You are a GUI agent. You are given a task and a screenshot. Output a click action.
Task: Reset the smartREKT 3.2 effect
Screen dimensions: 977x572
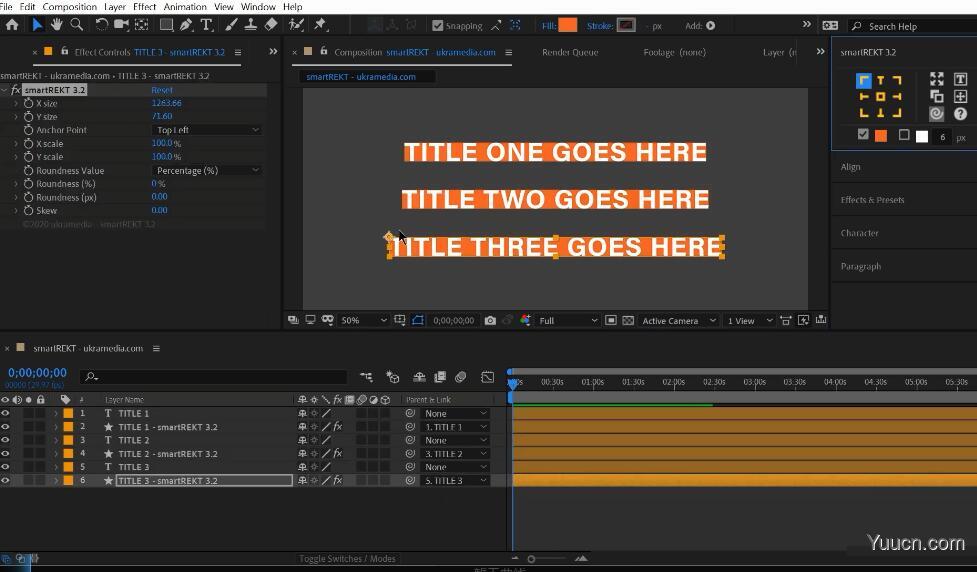coord(161,90)
